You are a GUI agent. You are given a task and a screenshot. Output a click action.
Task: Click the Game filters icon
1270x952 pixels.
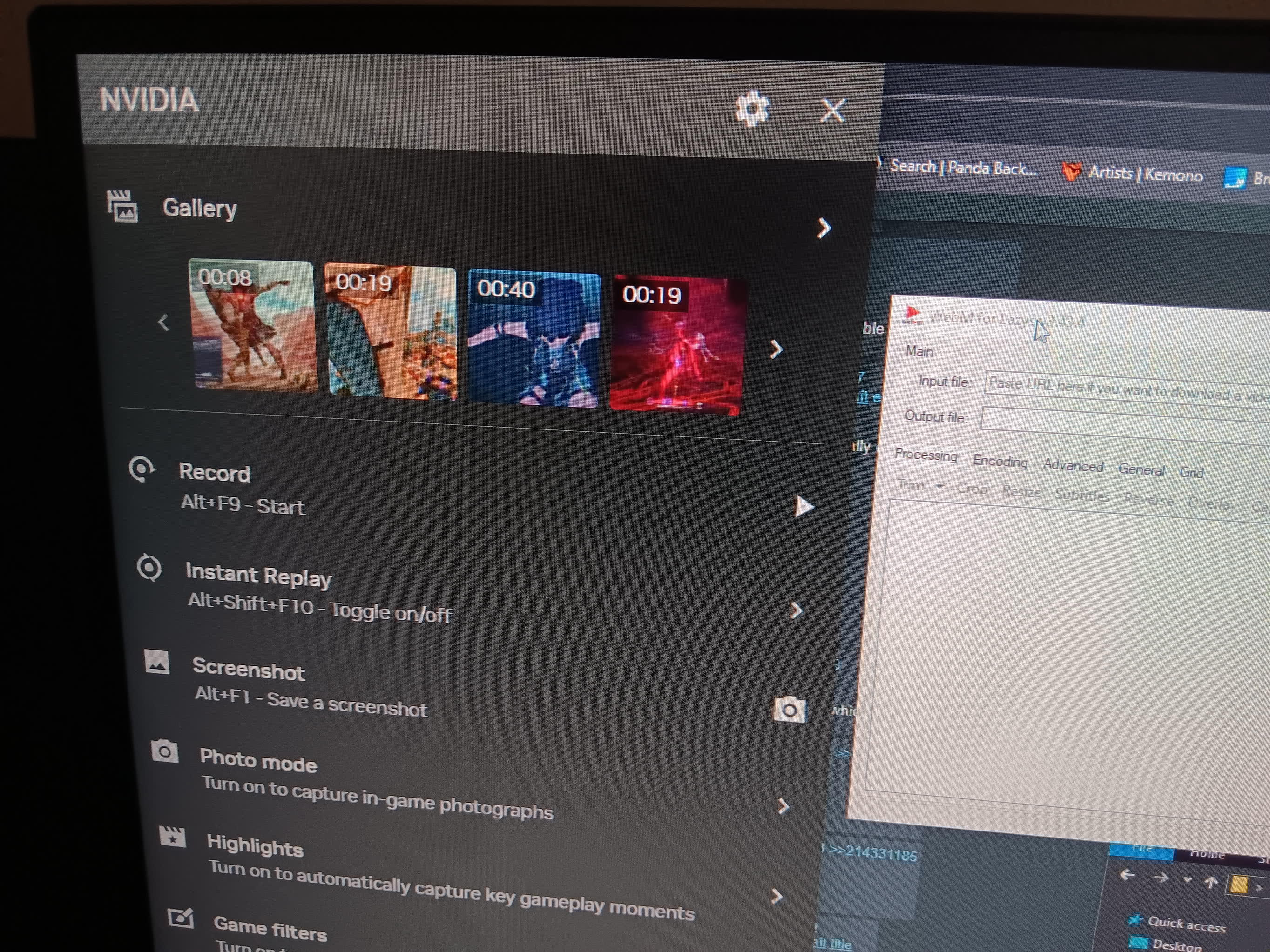coord(180,918)
